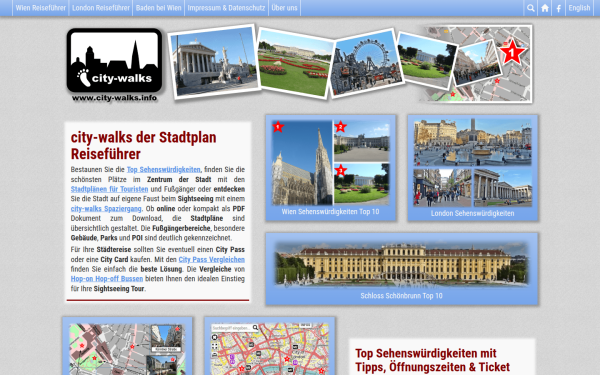Click the www.city-walks.info text under logo
Image resolution: width=600 pixels, height=375 pixels.
[x=114, y=98]
